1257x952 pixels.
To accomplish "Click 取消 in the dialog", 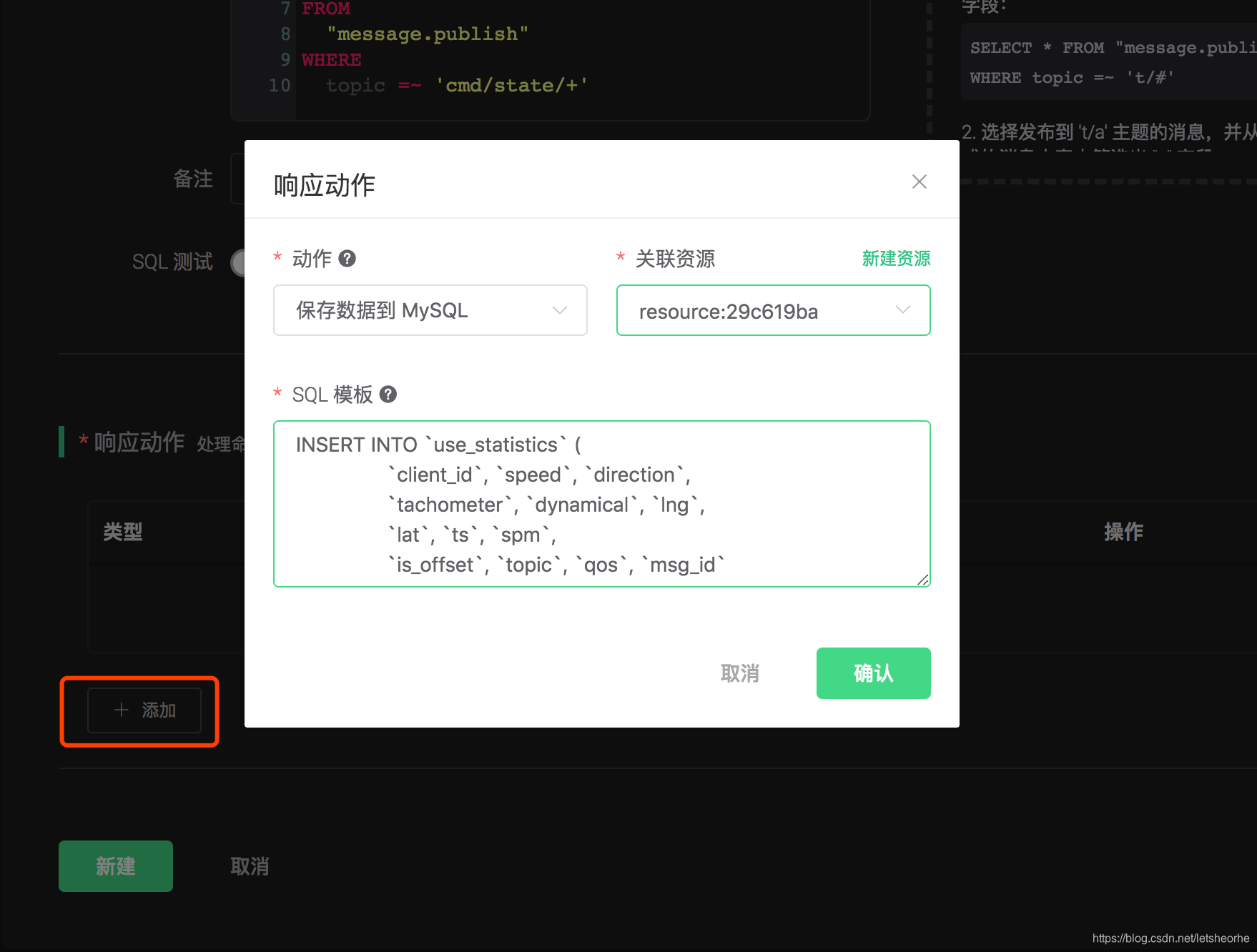I will coord(740,673).
